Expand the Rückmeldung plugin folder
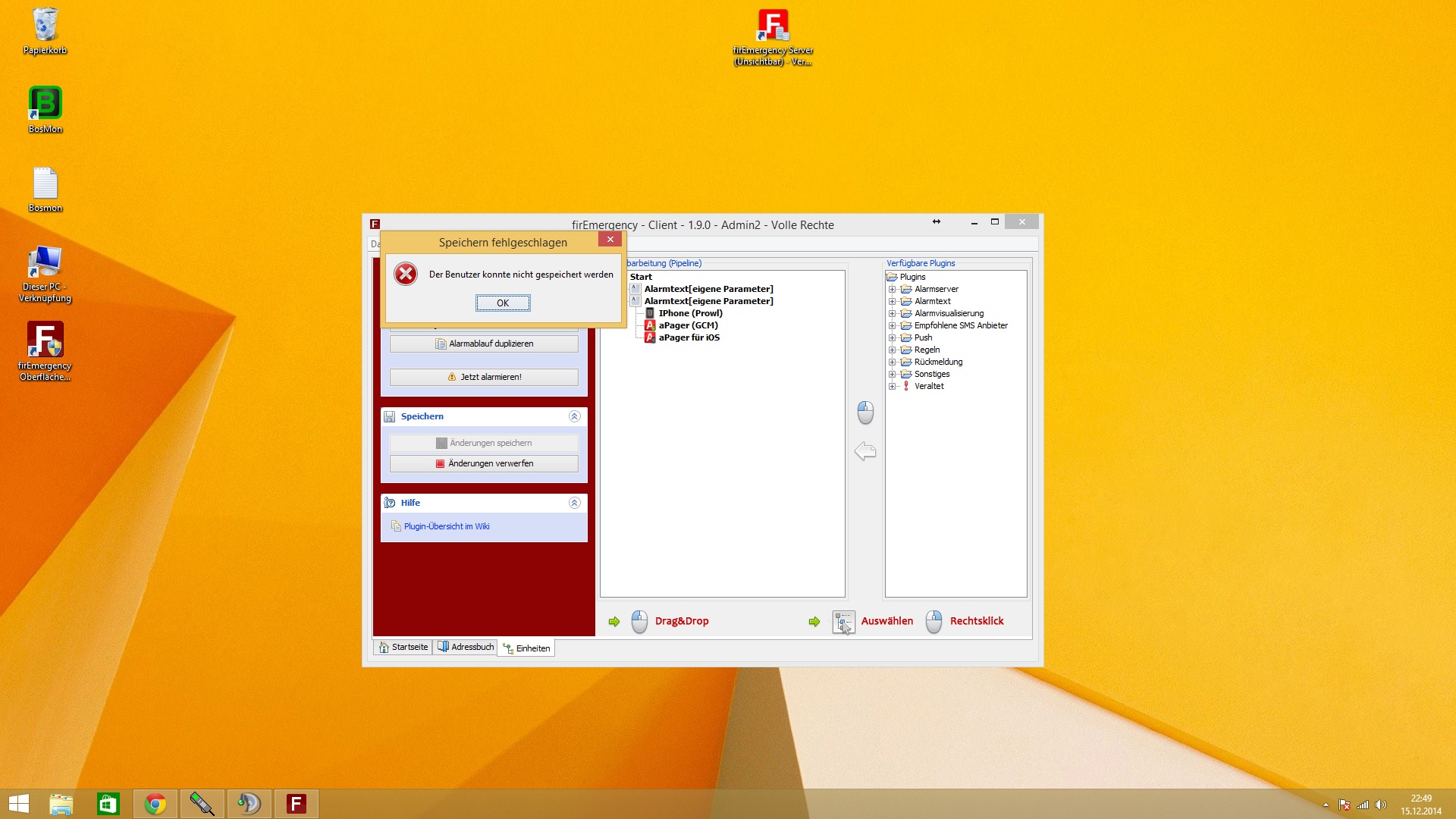The width and height of the screenshot is (1456, 819). pos(893,362)
